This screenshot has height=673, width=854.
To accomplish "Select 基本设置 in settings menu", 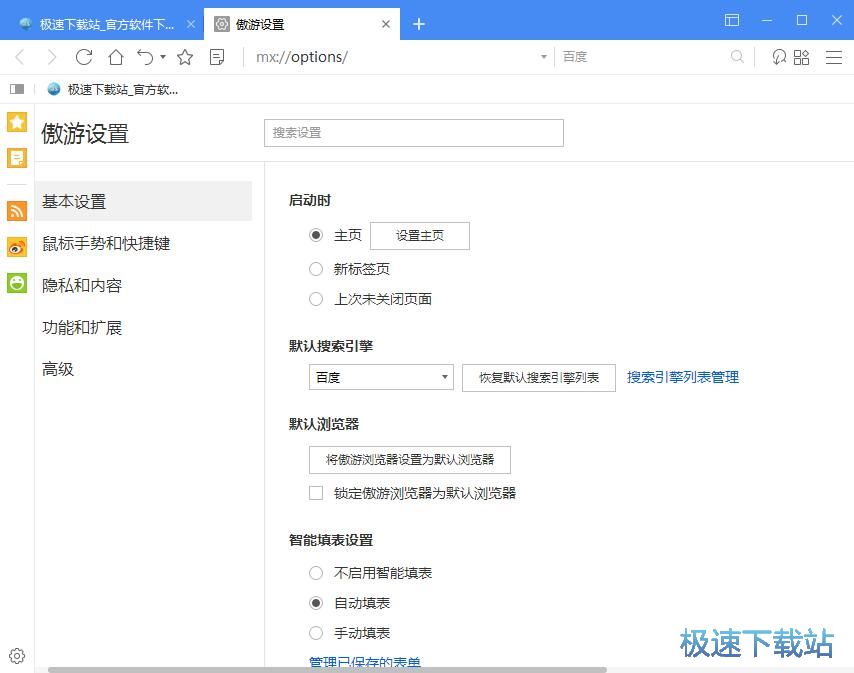I will 143,201.
